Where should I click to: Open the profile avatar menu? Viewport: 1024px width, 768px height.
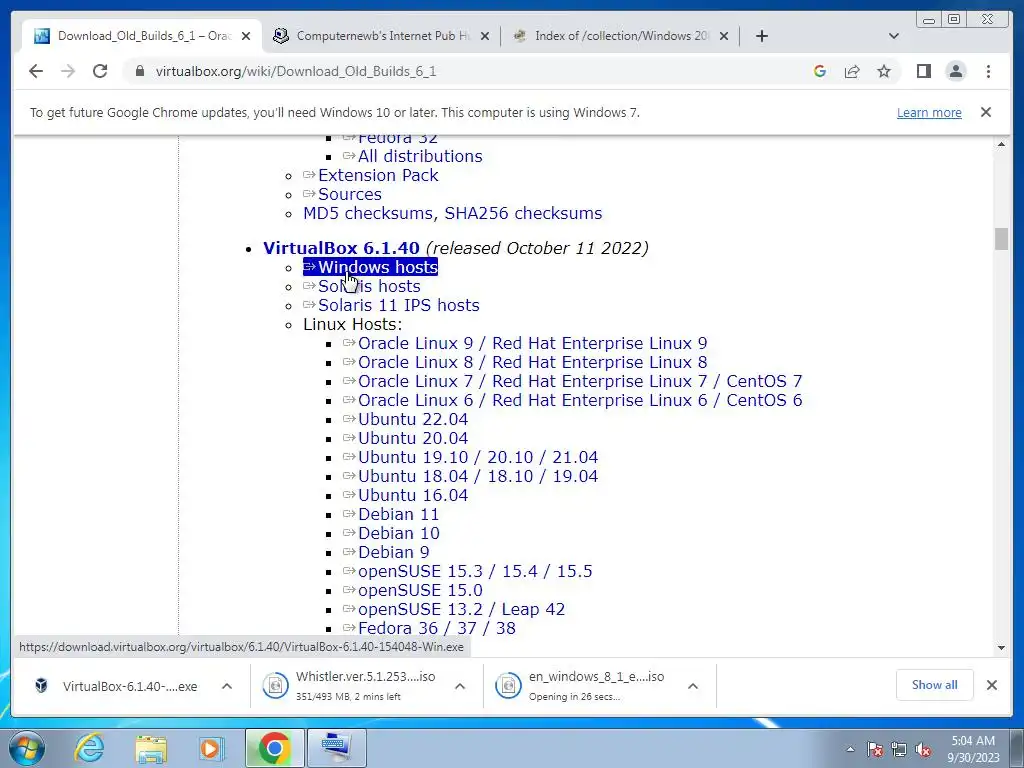(956, 71)
